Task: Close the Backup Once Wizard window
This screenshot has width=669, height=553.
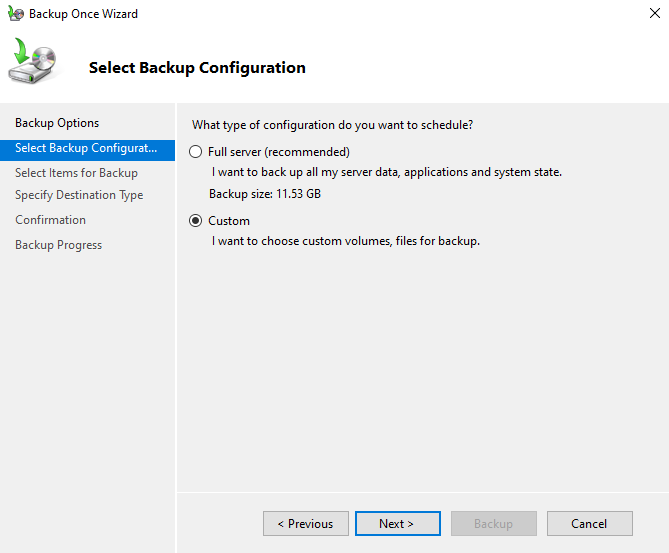Action: 655,13
